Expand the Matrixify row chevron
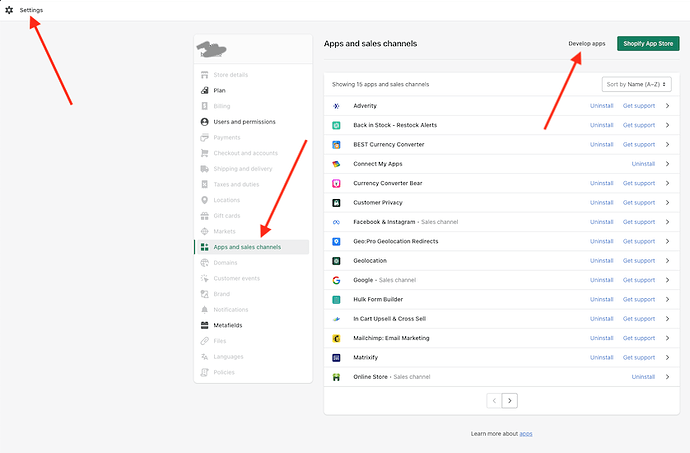690x453 pixels. pos(668,357)
